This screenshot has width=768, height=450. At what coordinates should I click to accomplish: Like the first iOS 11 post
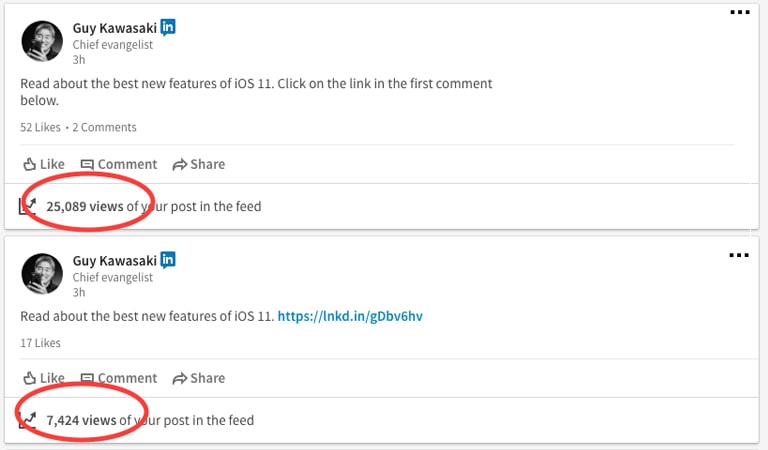point(44,165)
